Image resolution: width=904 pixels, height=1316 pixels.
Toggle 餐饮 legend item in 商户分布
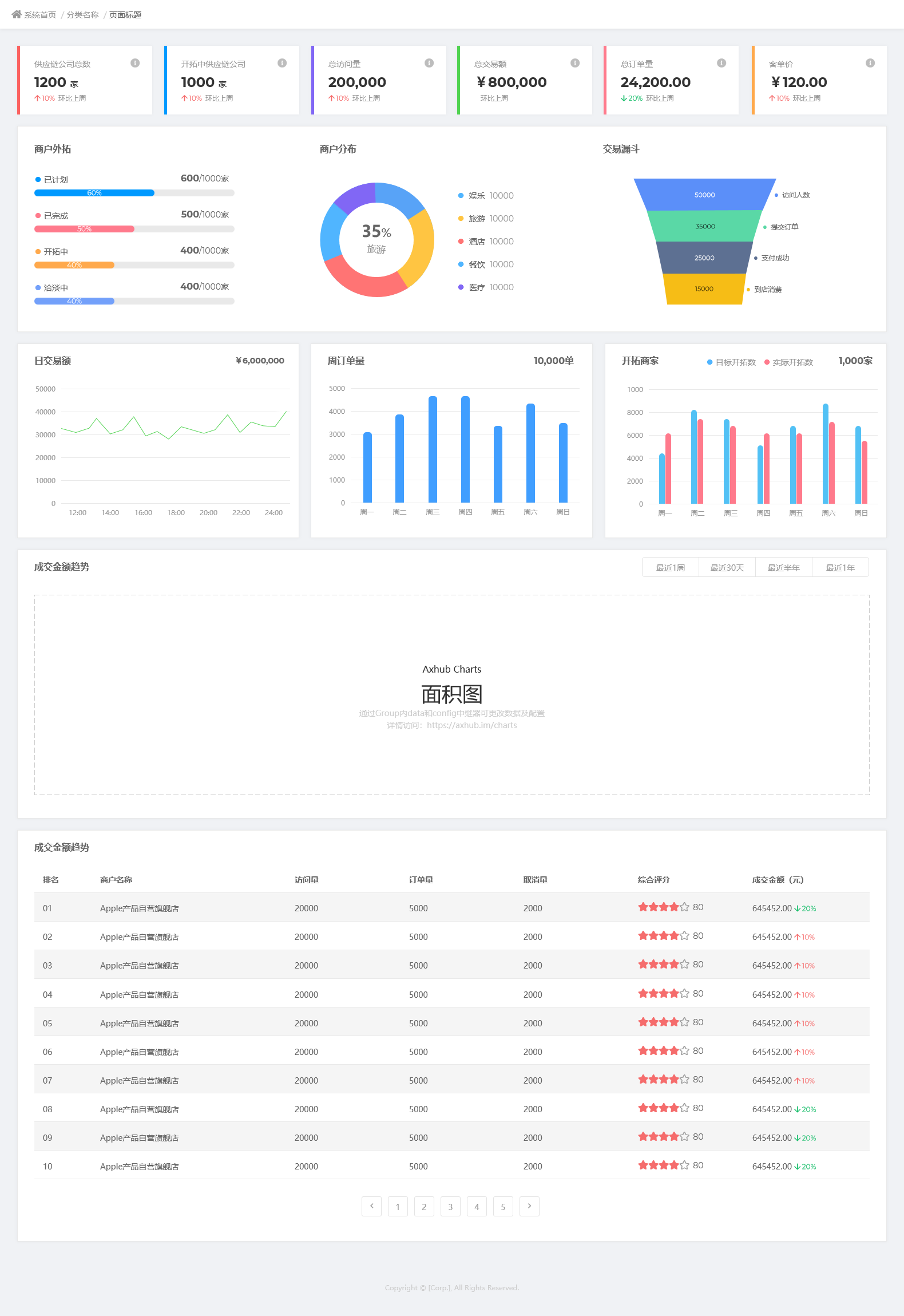[x=486, y=264]
